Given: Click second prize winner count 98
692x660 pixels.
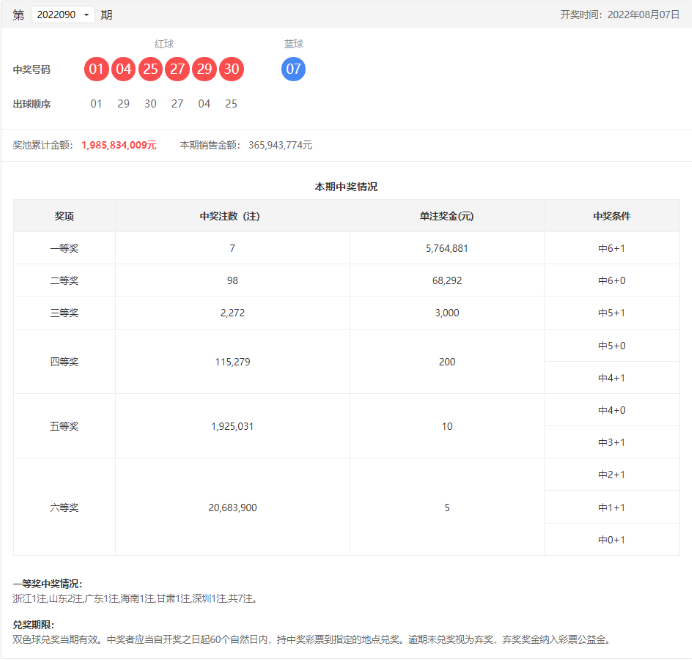Looking at the screenshot, I should click(x=233, y=281).
